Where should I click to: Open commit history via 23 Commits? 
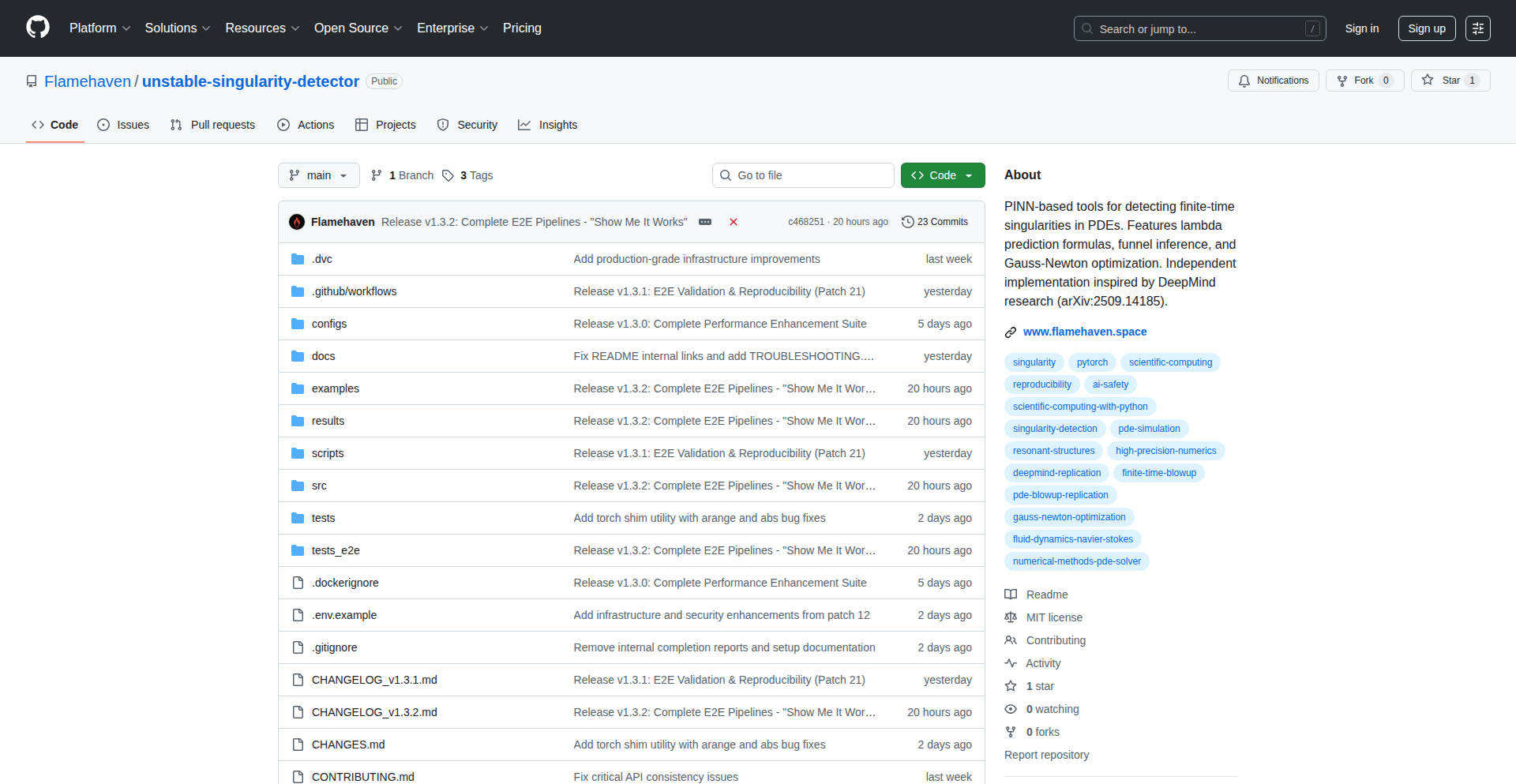[935, 222]
